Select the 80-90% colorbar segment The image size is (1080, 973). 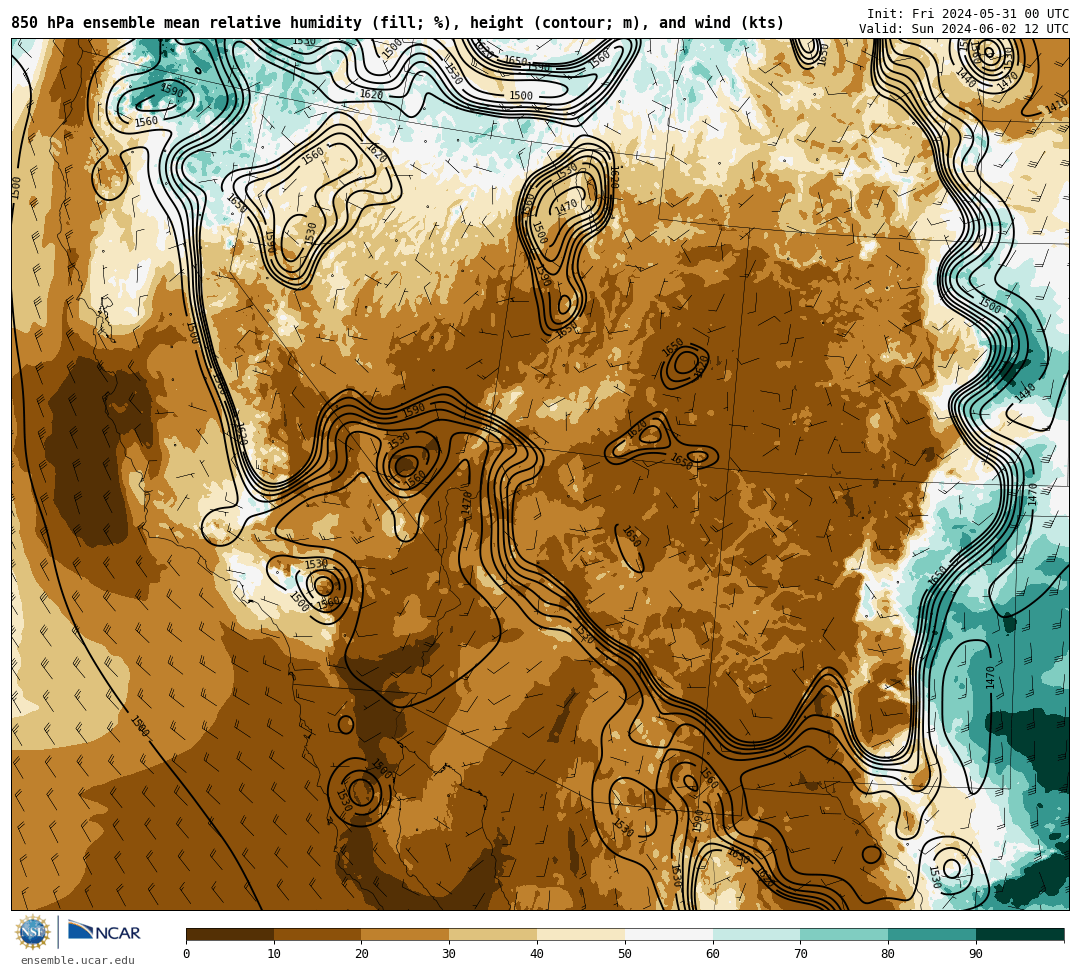click(x=932, y=934)
